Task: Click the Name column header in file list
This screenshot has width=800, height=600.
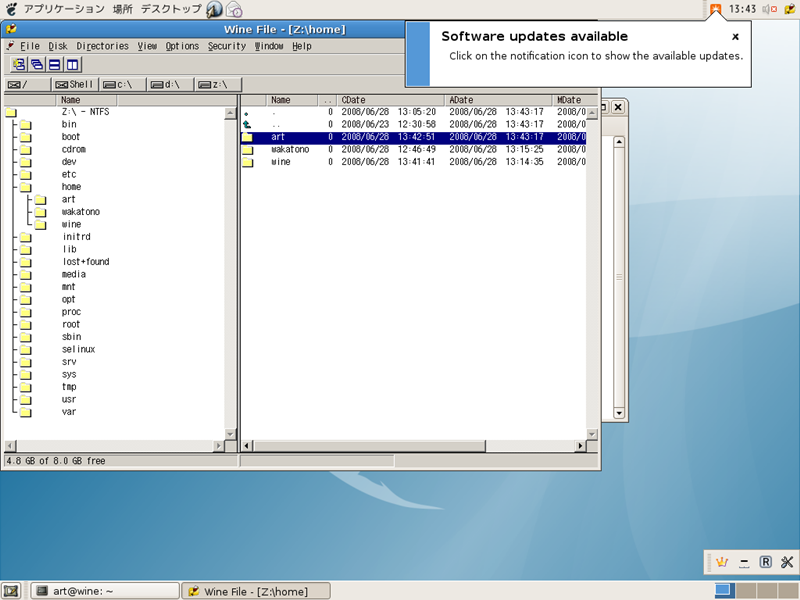Action: point(292,100)
